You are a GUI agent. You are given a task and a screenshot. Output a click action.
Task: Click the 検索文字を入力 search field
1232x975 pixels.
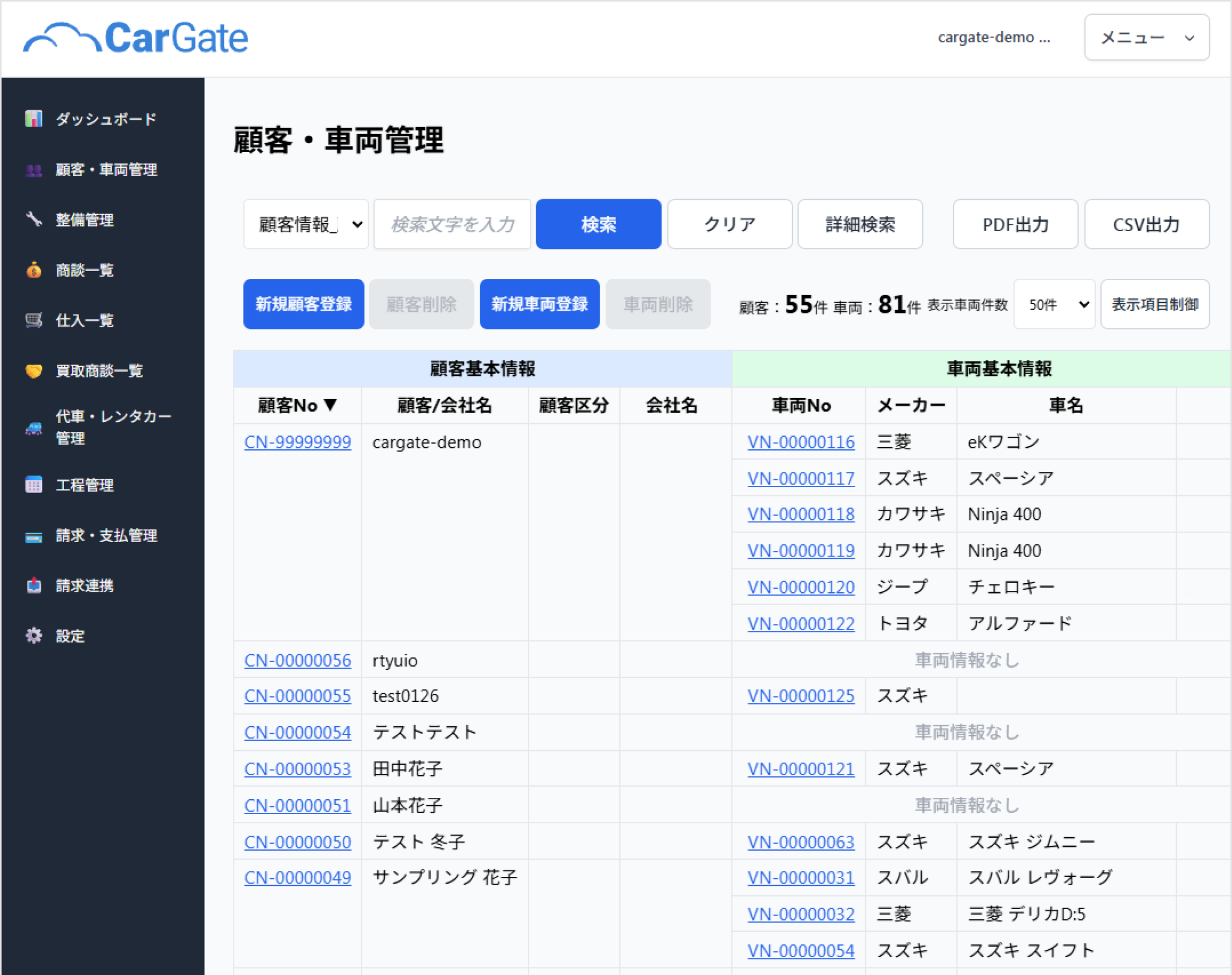(452, 224)
